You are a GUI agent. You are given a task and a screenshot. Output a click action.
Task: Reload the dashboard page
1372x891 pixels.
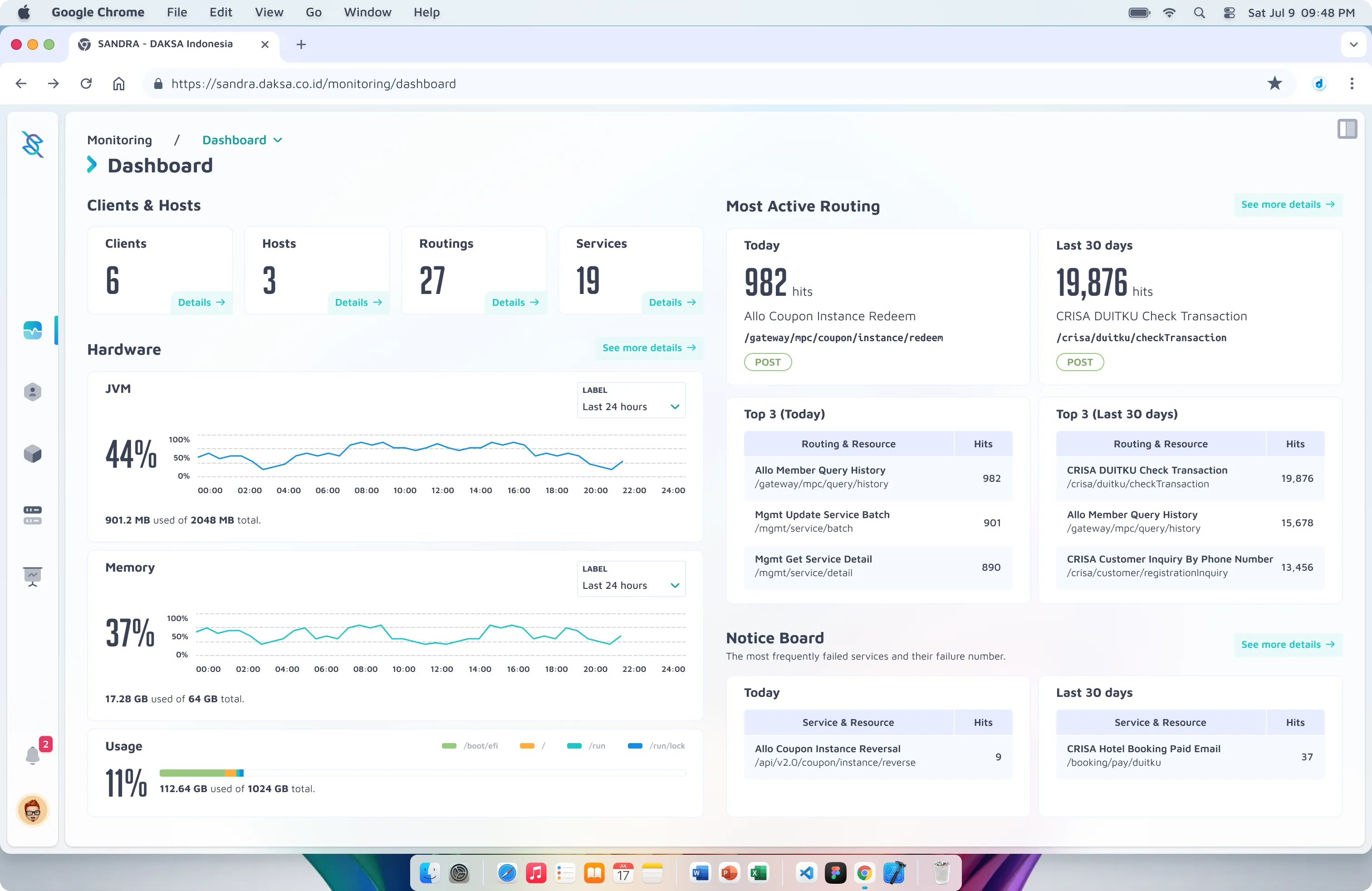[x=86, y=83]
